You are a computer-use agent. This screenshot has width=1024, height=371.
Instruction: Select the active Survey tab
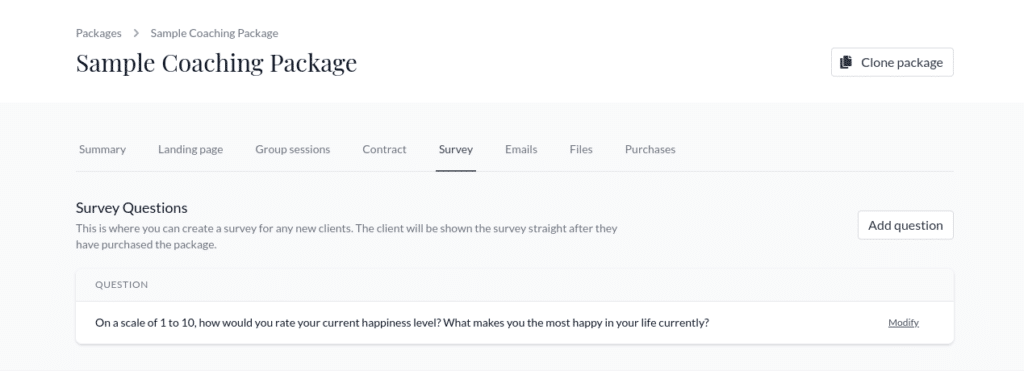(x=456, y=150)
